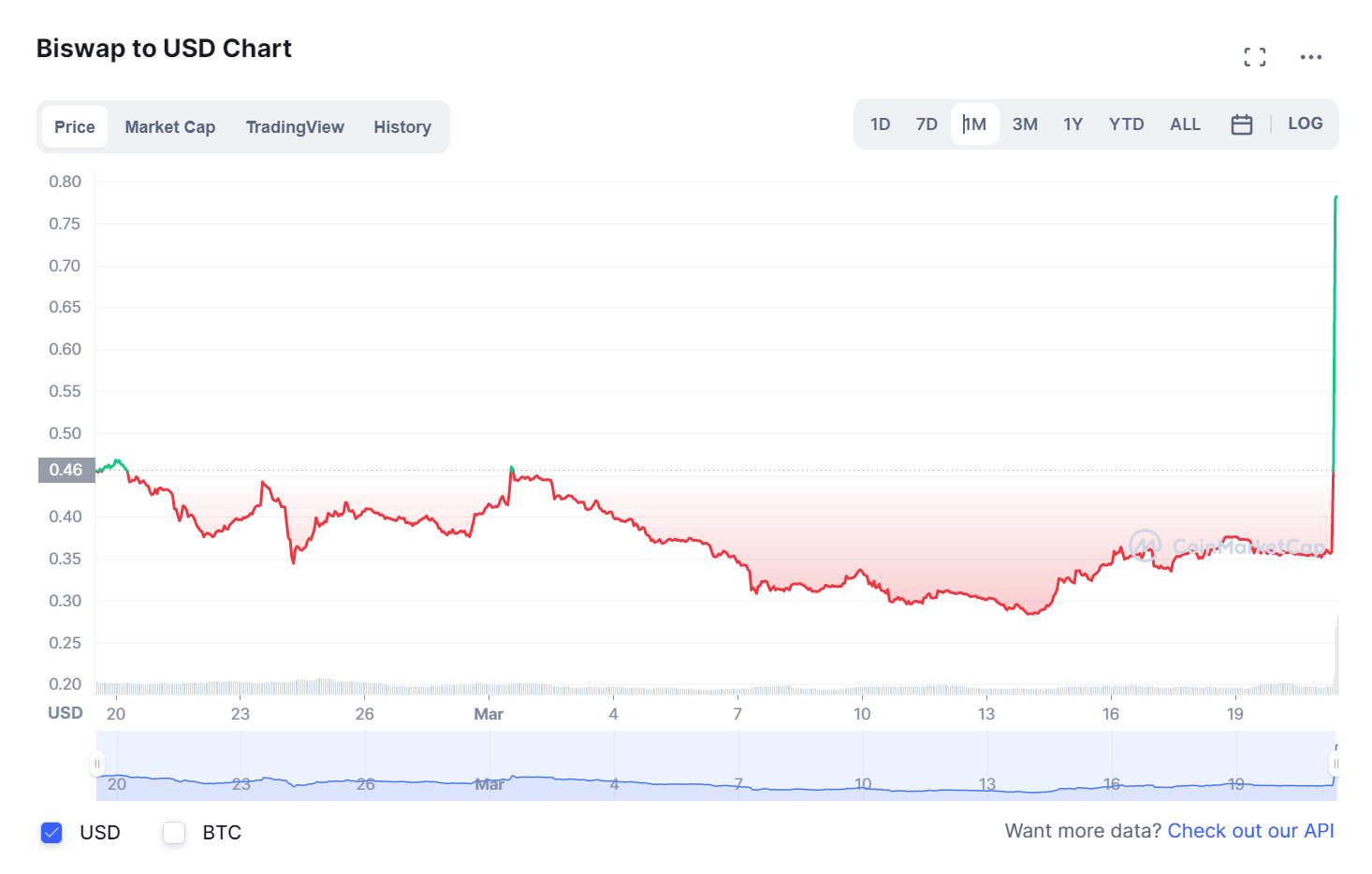Show ALL time price history
This screenshot has width=1372, height=874.
(x=1185, y=124)
